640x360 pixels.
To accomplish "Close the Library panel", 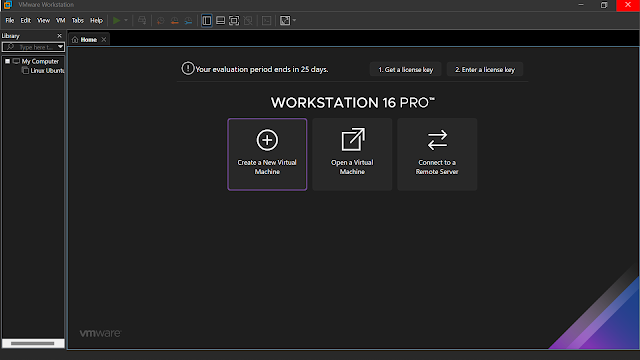I will pos(60,36).
